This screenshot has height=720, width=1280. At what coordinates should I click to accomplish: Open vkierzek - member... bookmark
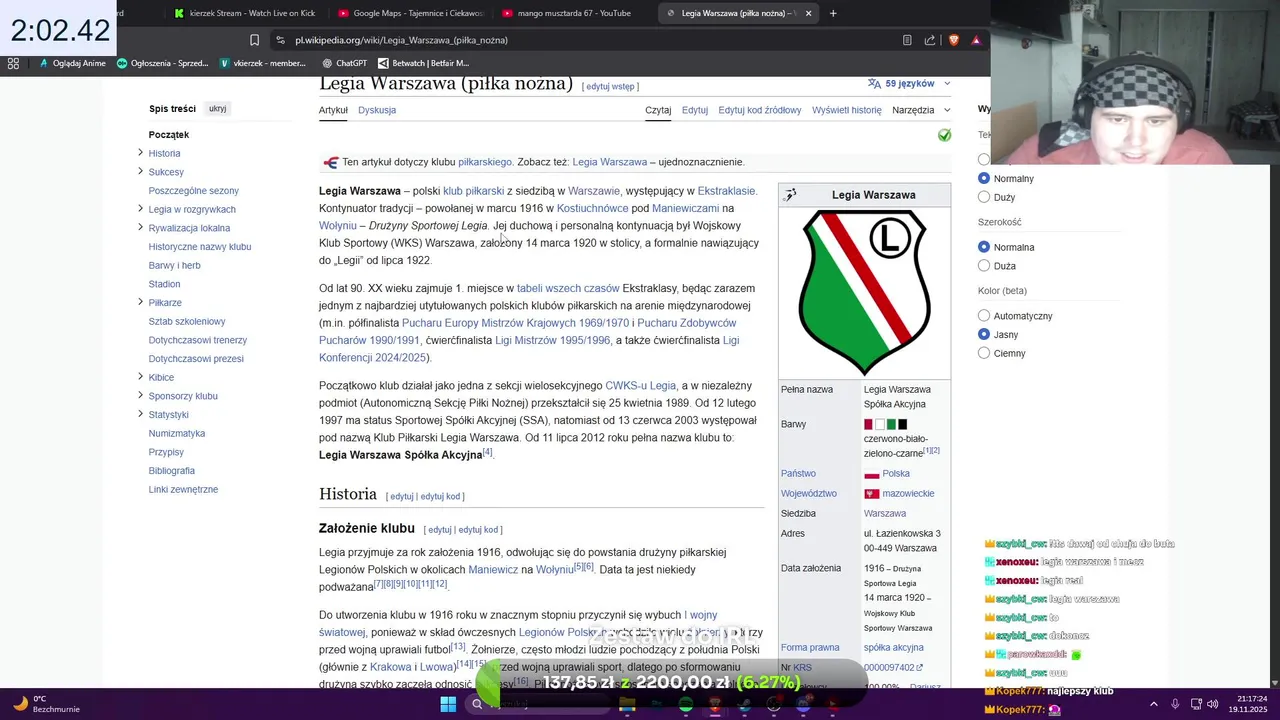(262, 63)
